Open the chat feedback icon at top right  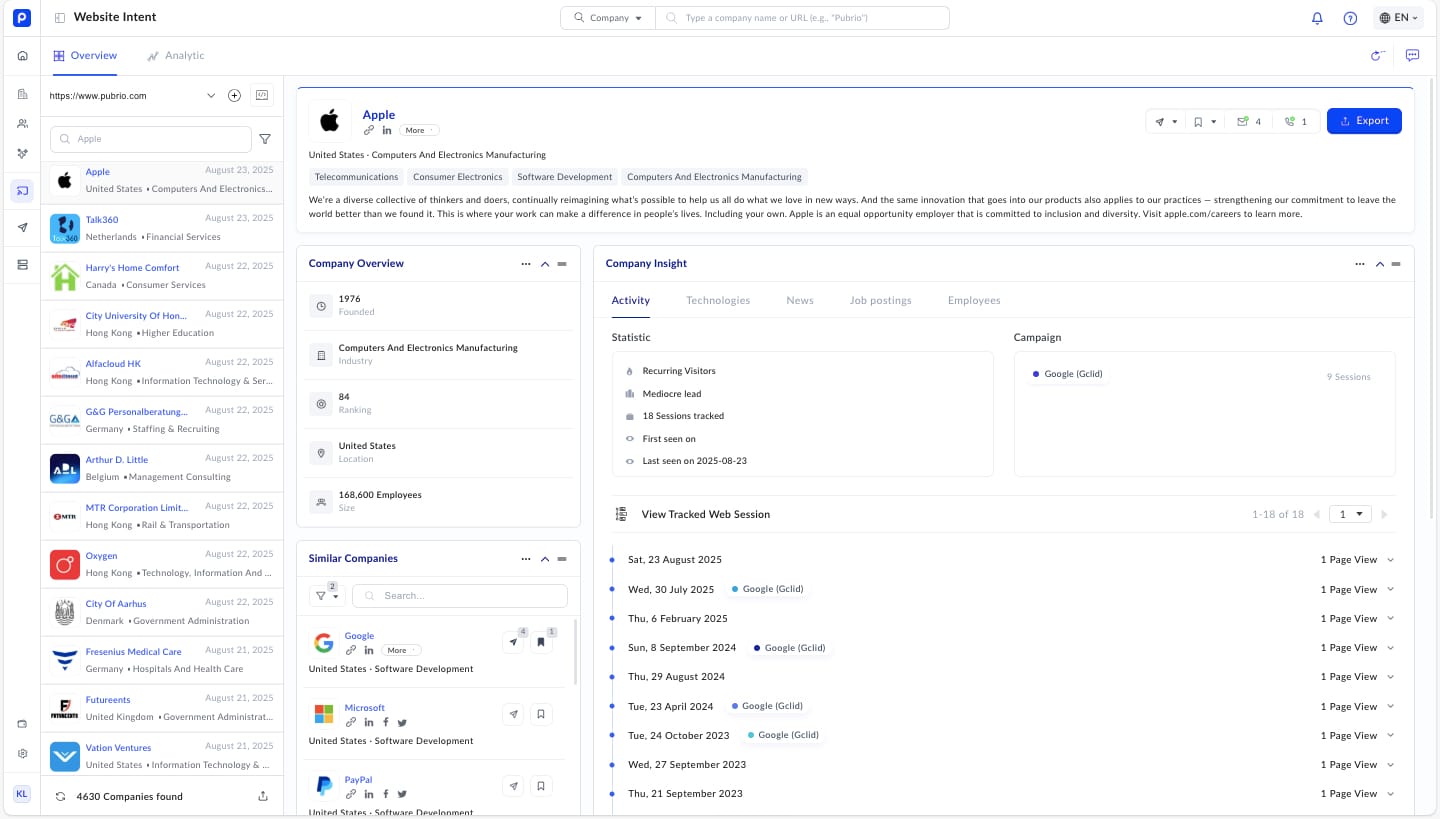[x=1412, y=56]
